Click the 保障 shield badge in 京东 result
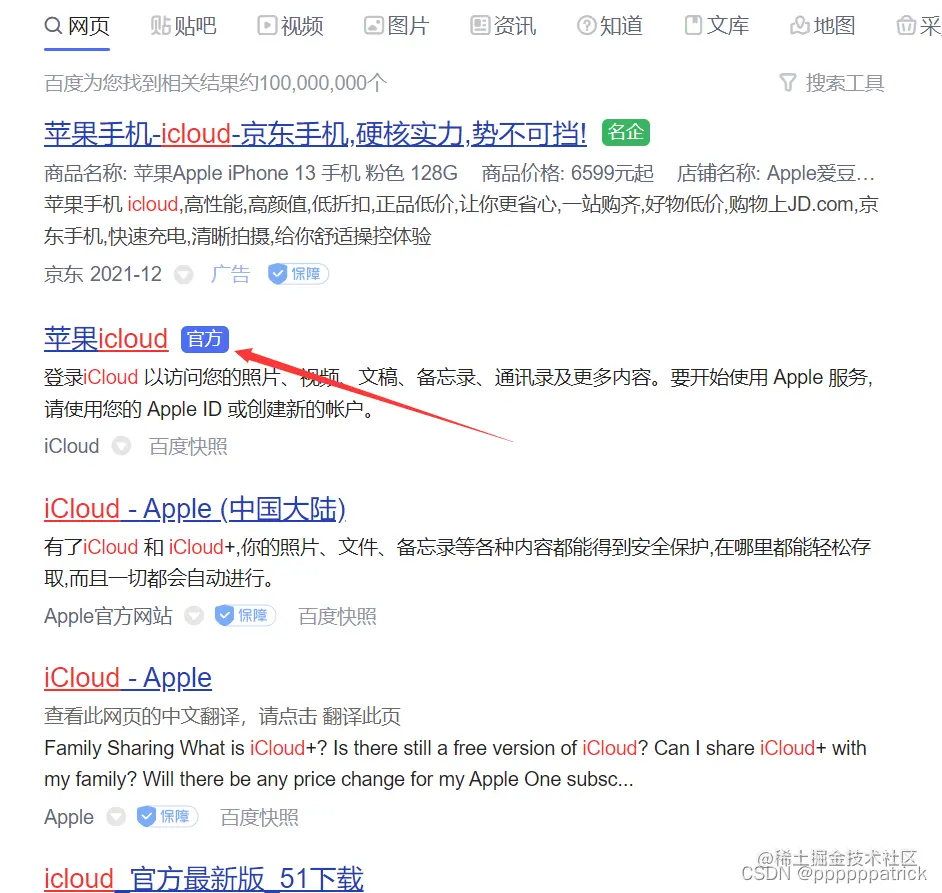The width and height of the screenshot is (942, 893). pos(298,274)
